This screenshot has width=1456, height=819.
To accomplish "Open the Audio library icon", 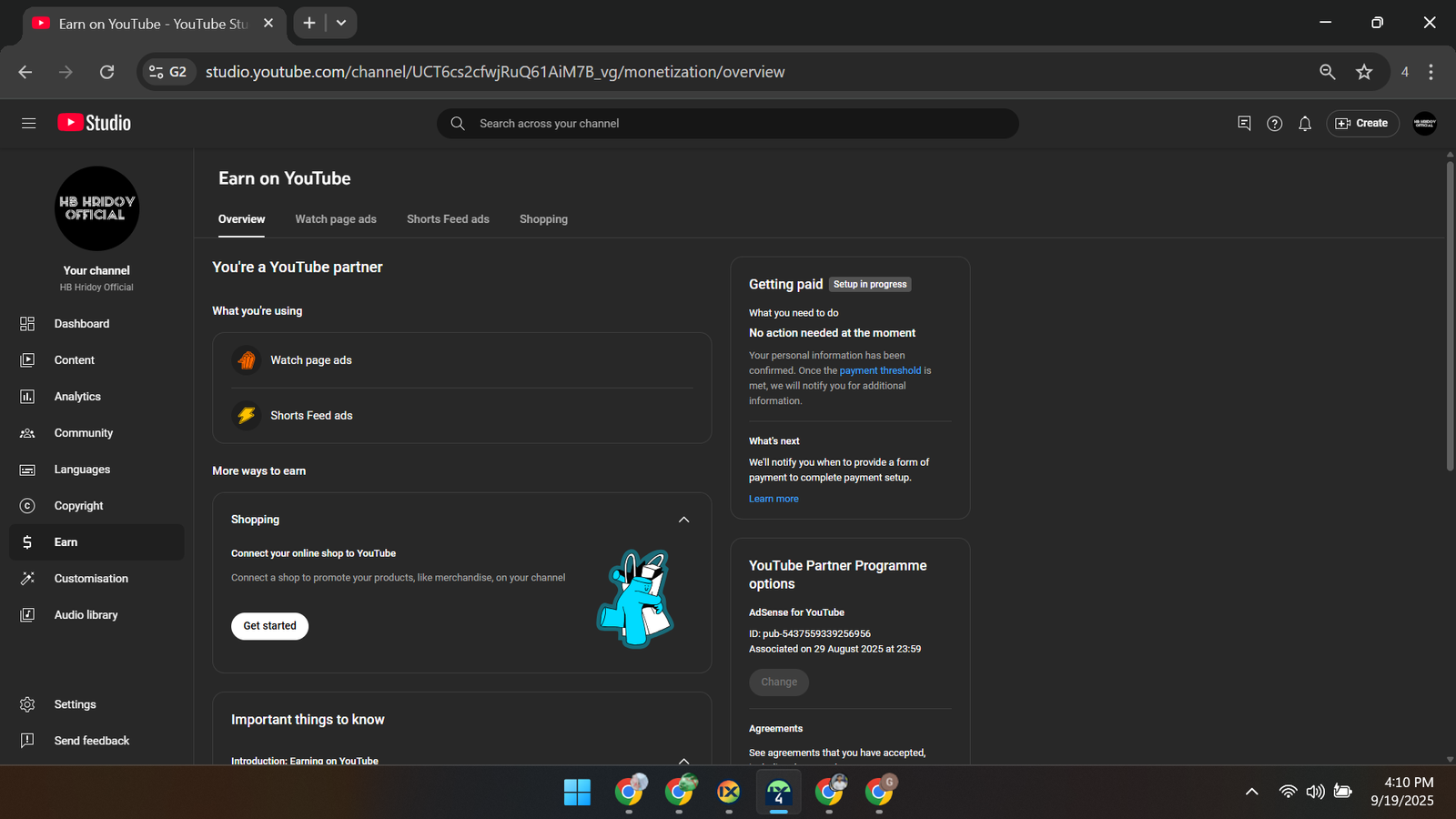I will (x=27, y=615).
